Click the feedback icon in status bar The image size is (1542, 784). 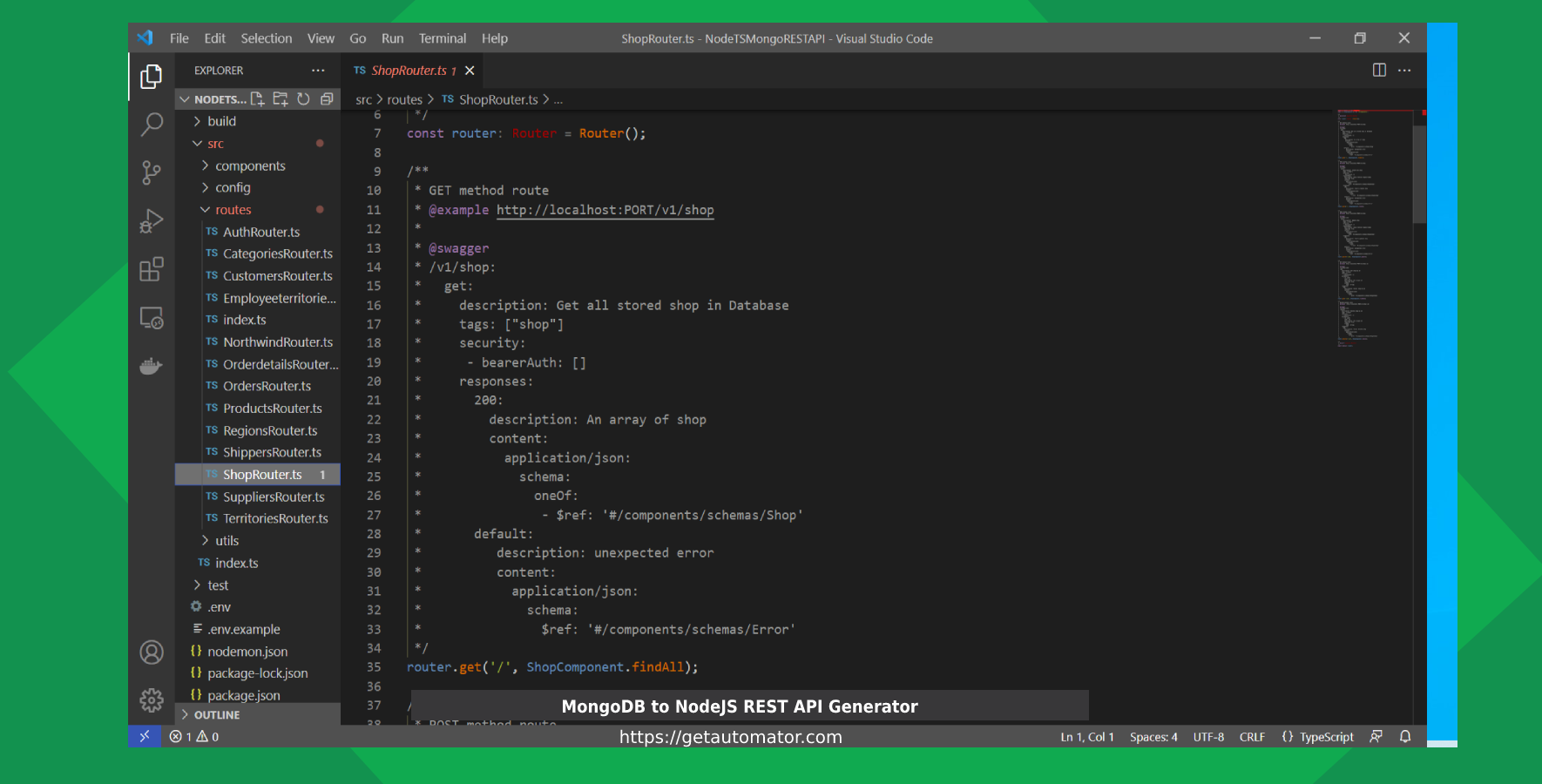[1376, 736]
